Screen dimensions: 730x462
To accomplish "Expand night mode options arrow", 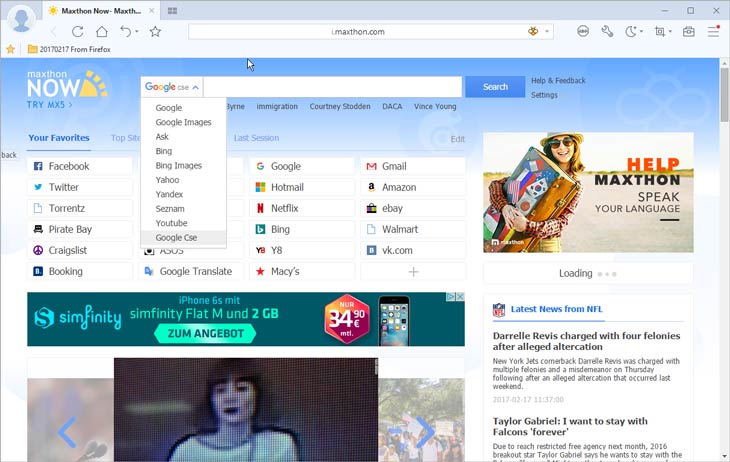I will (641, 32).
